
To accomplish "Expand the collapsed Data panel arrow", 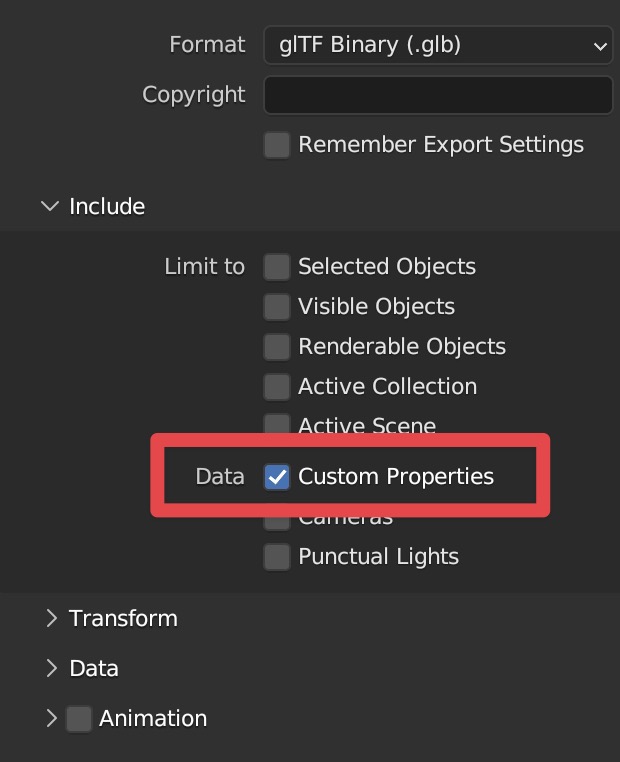I will click(51, 668).
